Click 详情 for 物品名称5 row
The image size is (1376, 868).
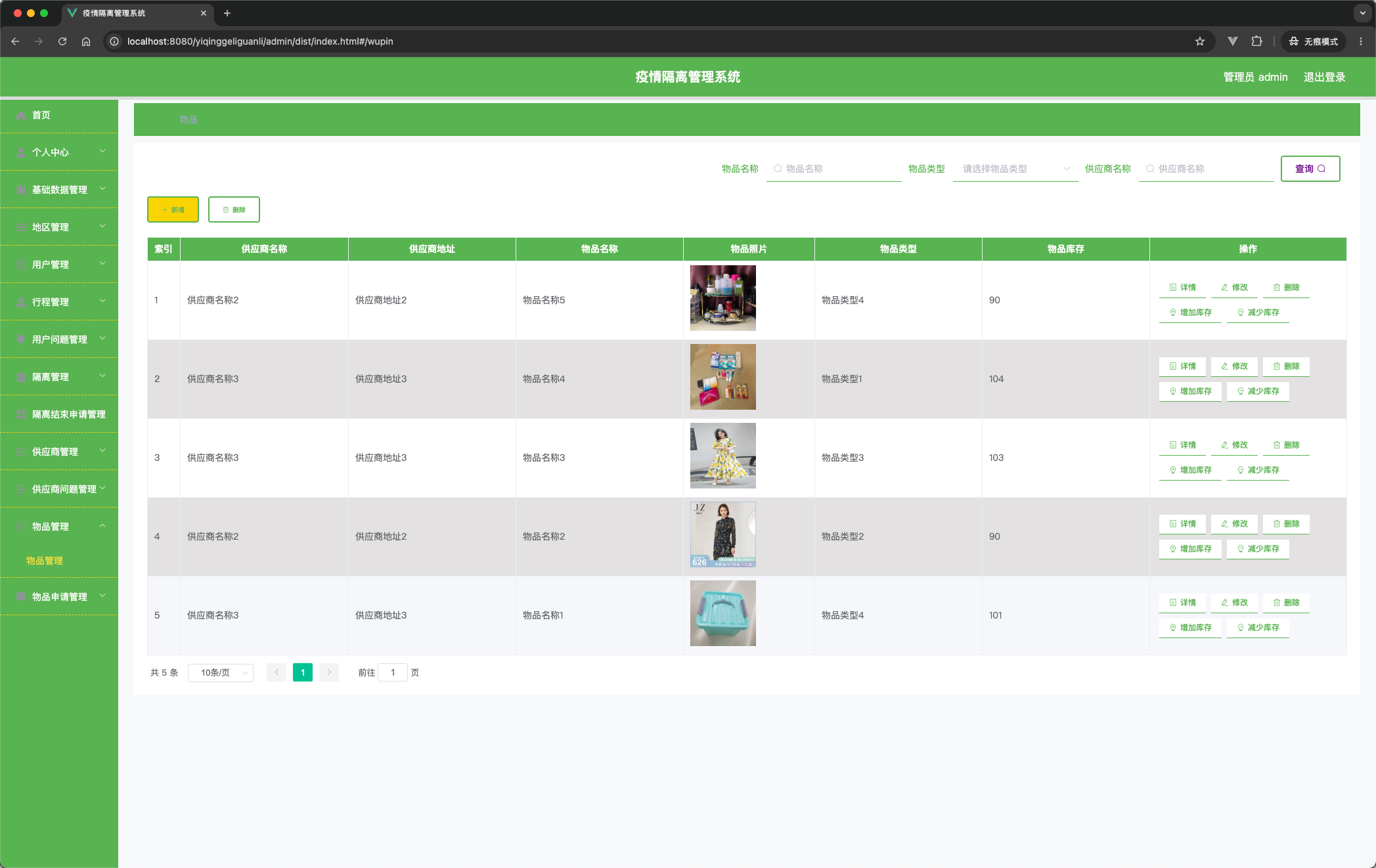(1182, 288)
